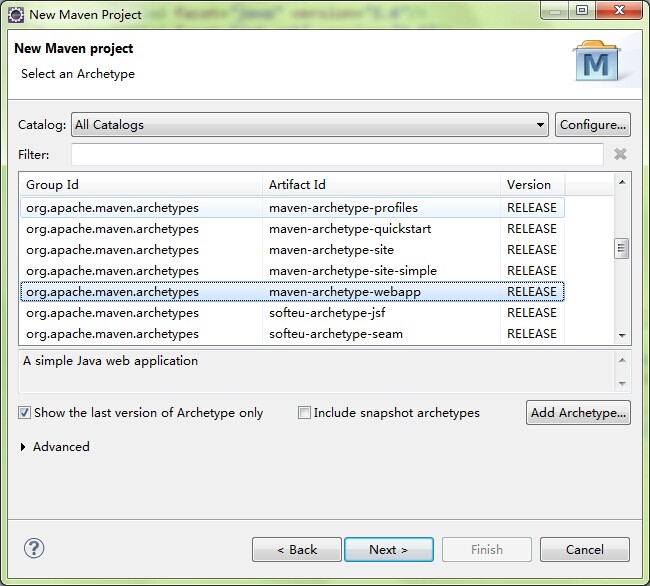Go to previous page with Back button
The image size is (650, 586).
(297, 550)
